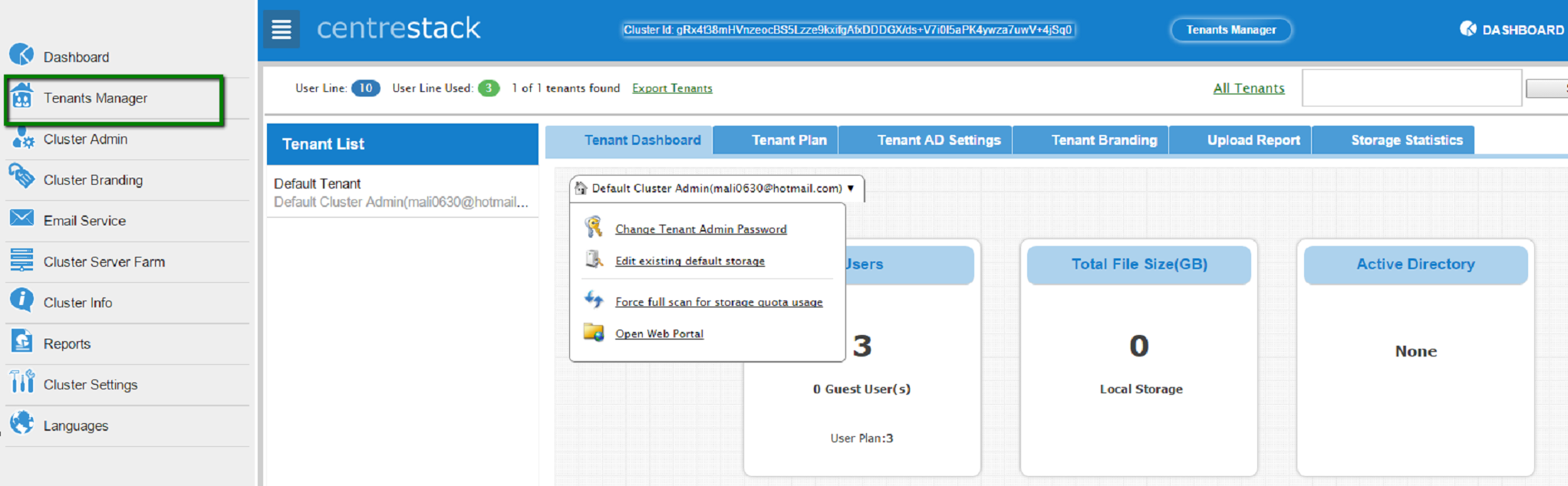1568x486 pixels.
Task: Click the Cluster Server Farm icon
Action: coord(21,260)
